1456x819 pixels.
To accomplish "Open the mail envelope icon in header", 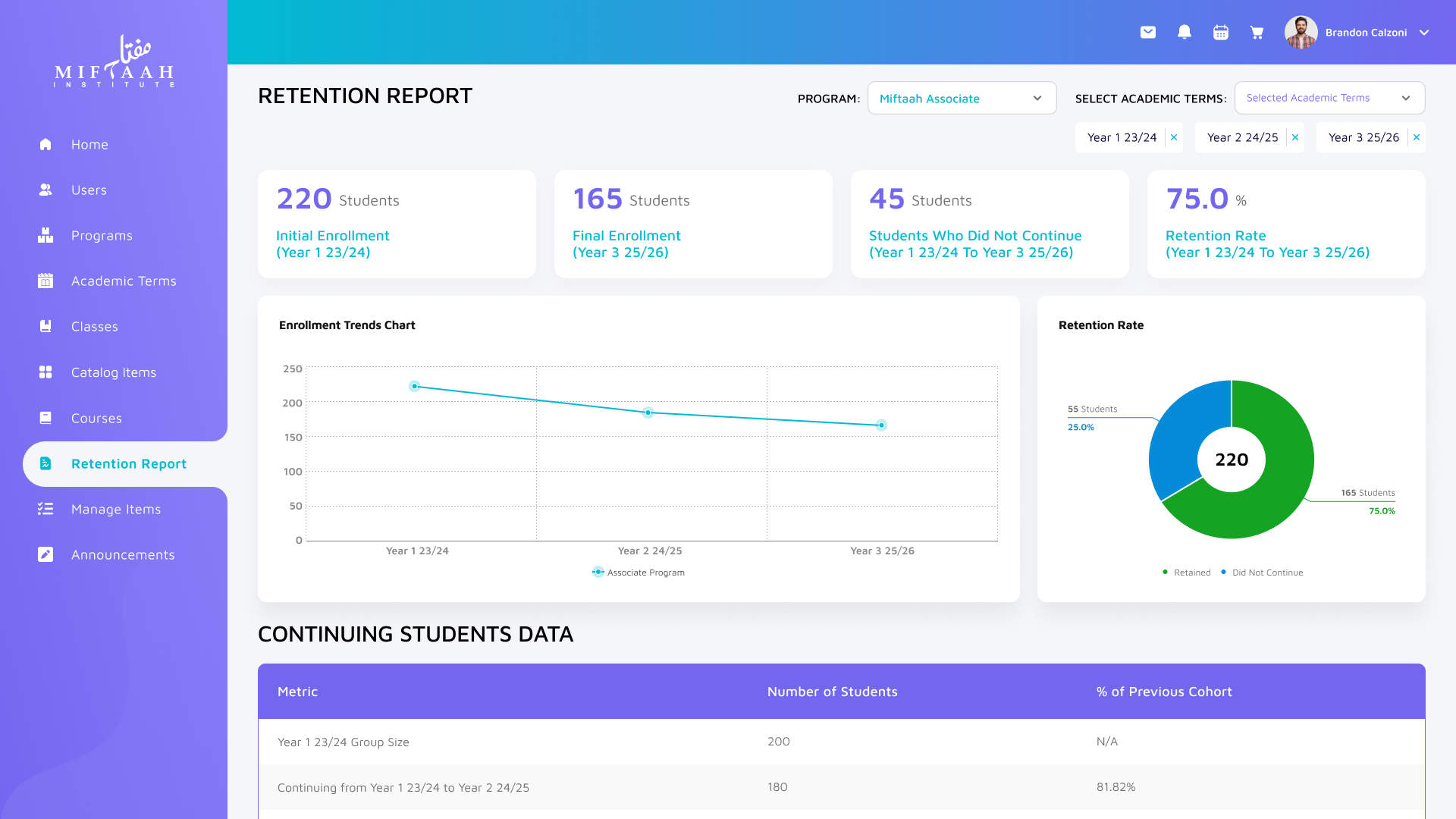I will (x=1148, y=33).
